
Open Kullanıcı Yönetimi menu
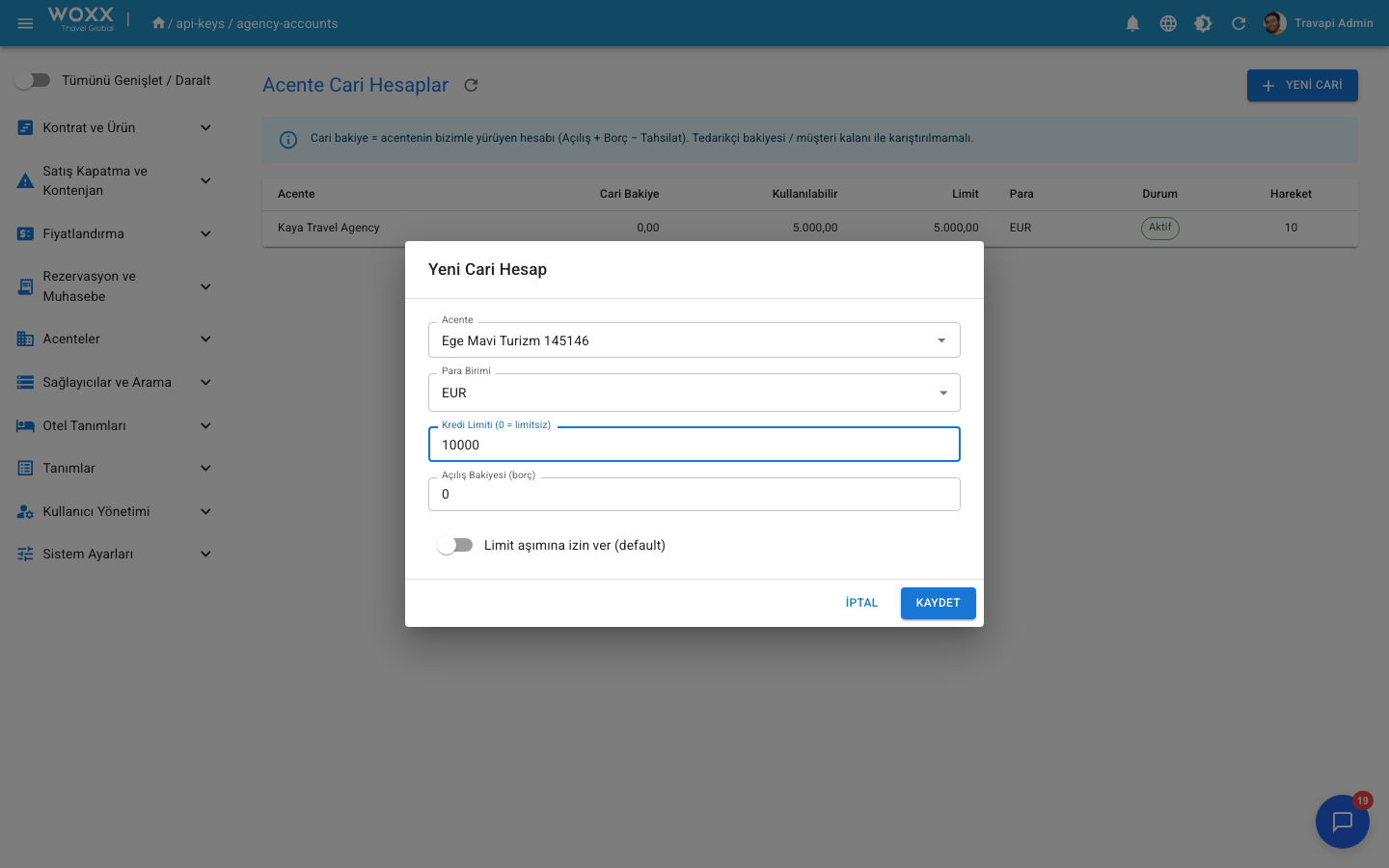pyautogui.click(x=114, y=511)
